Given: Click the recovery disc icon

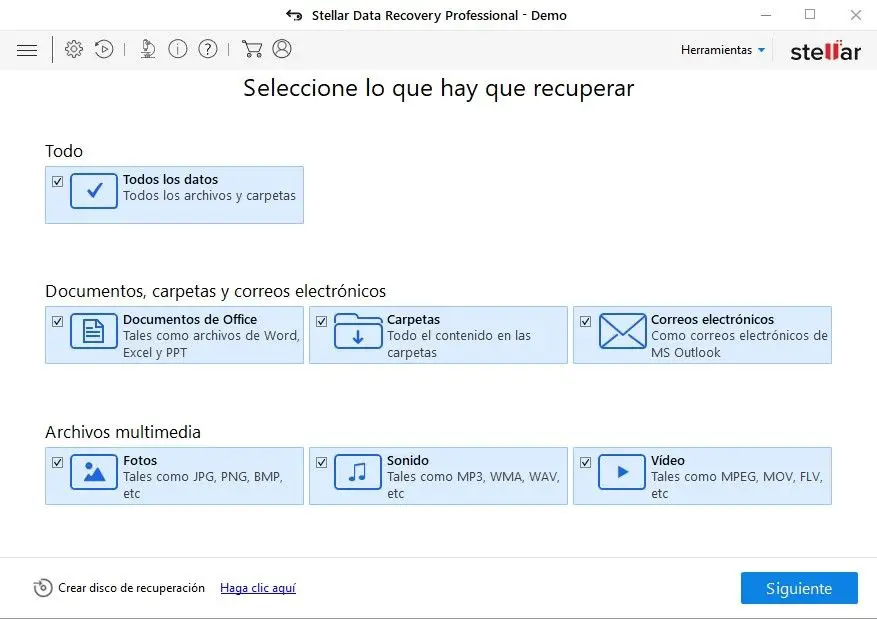Looking at the screenshot, I should tap(43, 588).
